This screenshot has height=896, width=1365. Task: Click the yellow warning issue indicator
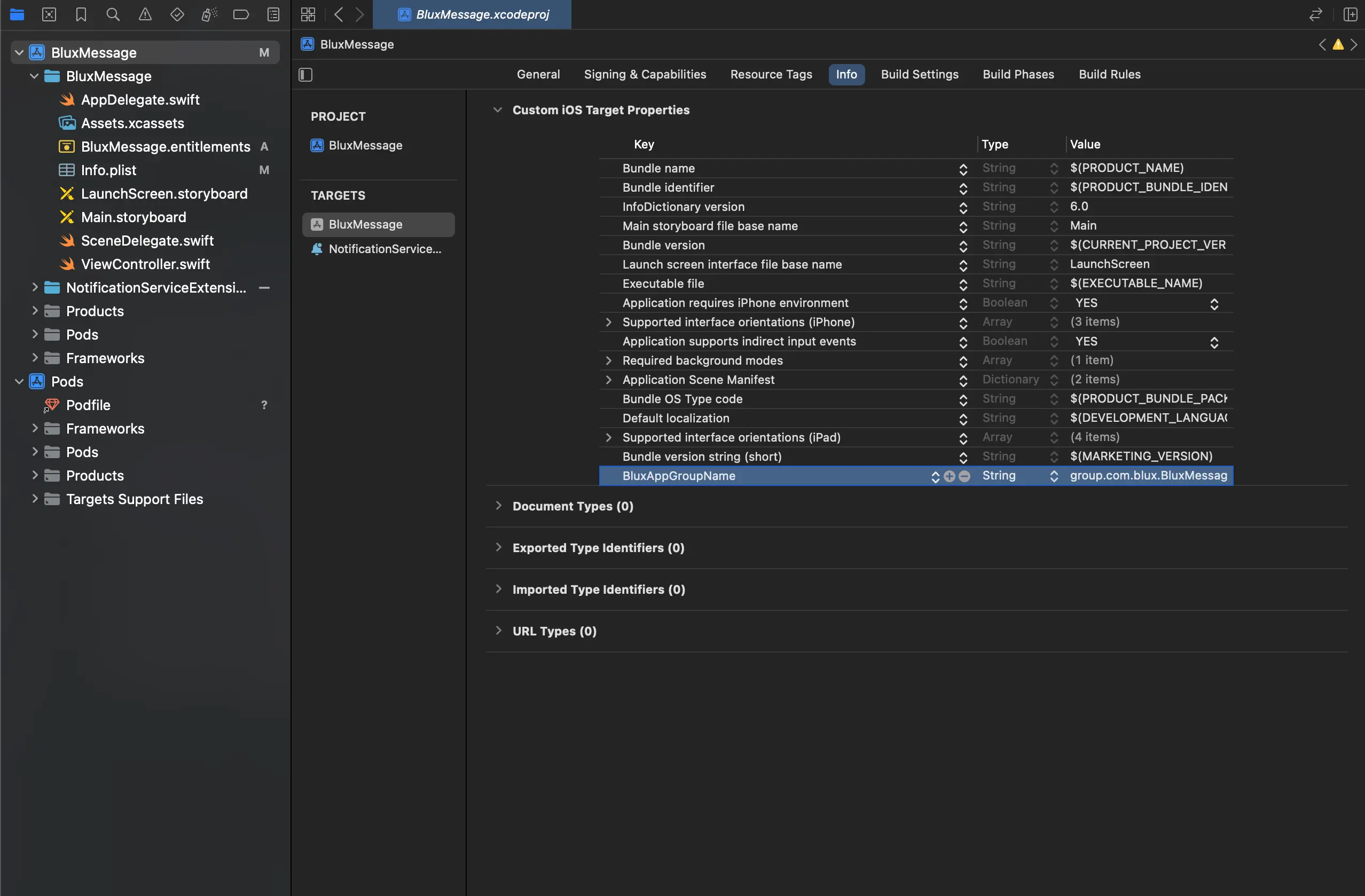(1338, 45)
